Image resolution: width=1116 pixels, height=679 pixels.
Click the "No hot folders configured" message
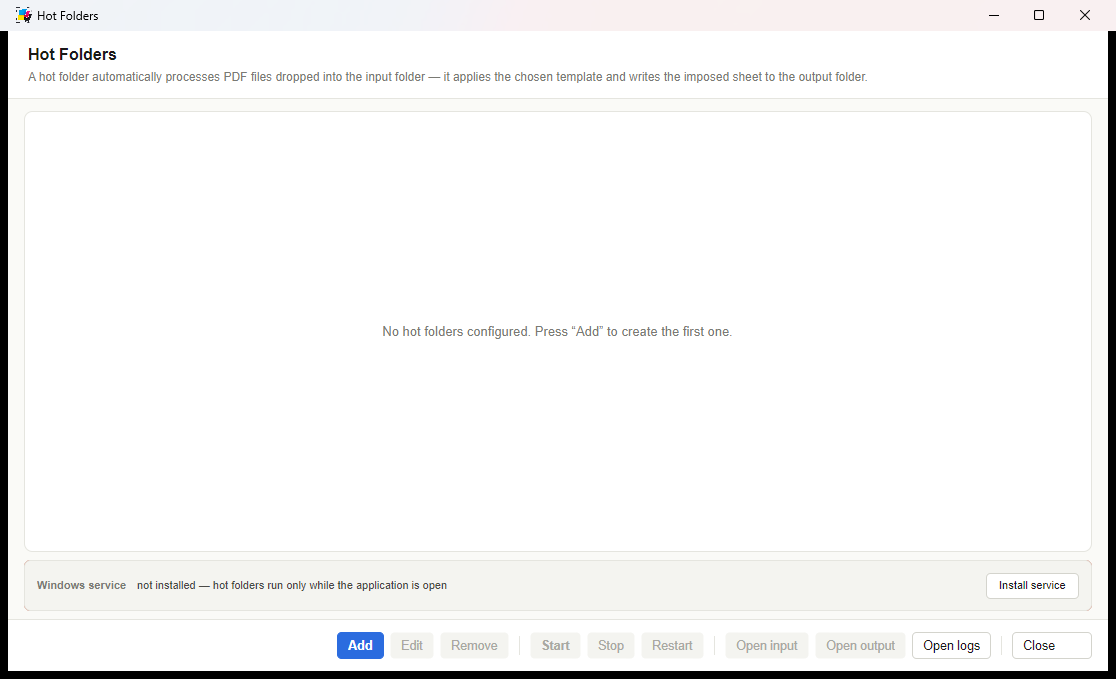(557, 332)
